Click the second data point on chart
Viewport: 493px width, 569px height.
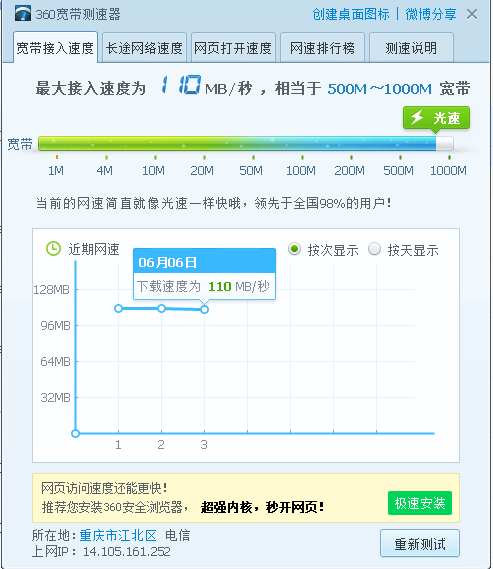click(161, 308)
